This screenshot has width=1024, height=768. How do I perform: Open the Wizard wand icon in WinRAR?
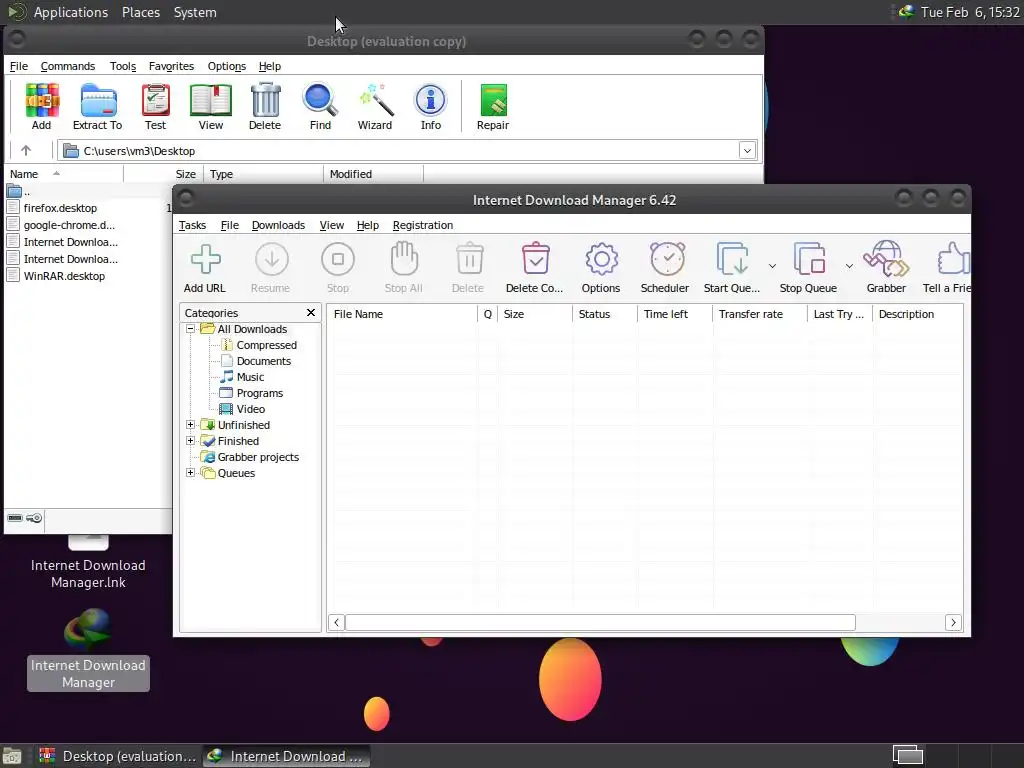click(376, 101)
